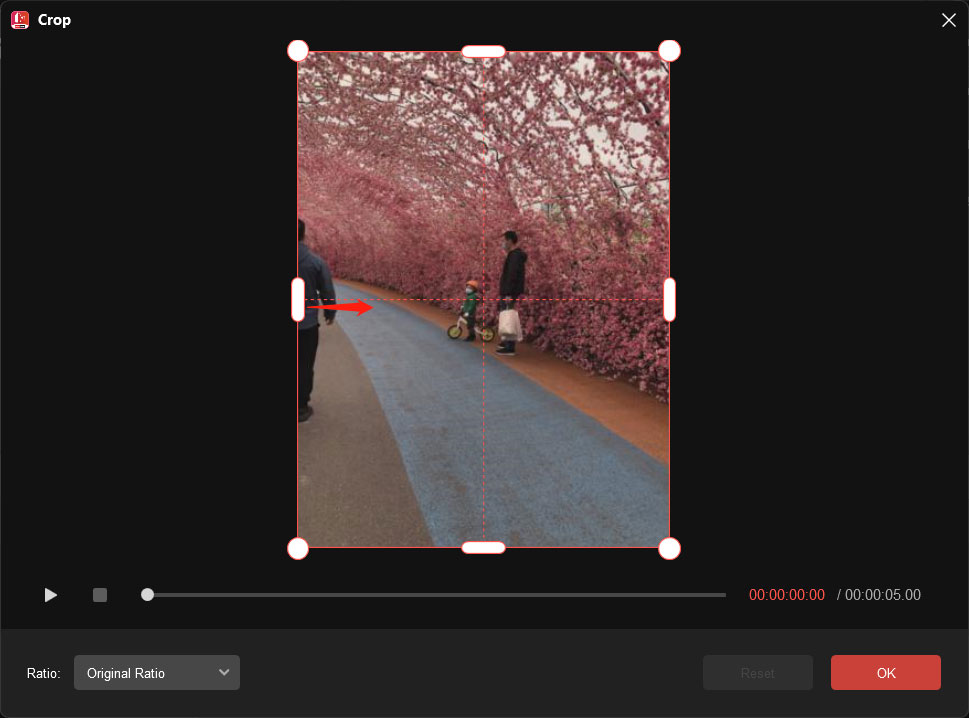Play the video preview

[x=51, y=595]
